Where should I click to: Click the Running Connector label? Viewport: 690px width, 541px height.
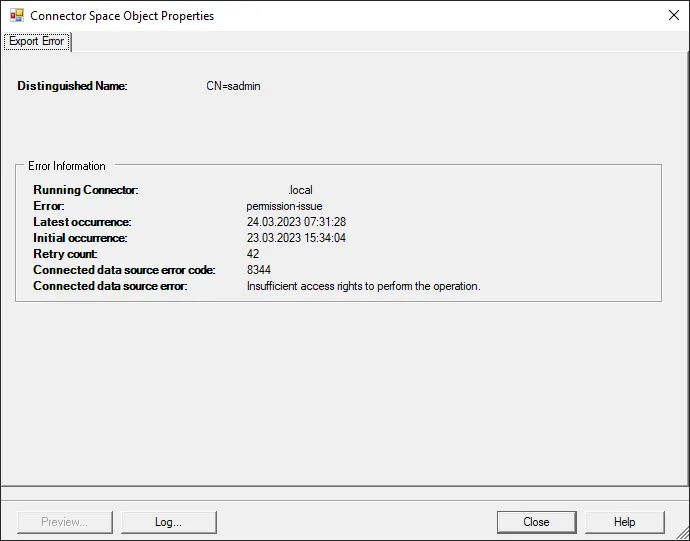(86, 190)
